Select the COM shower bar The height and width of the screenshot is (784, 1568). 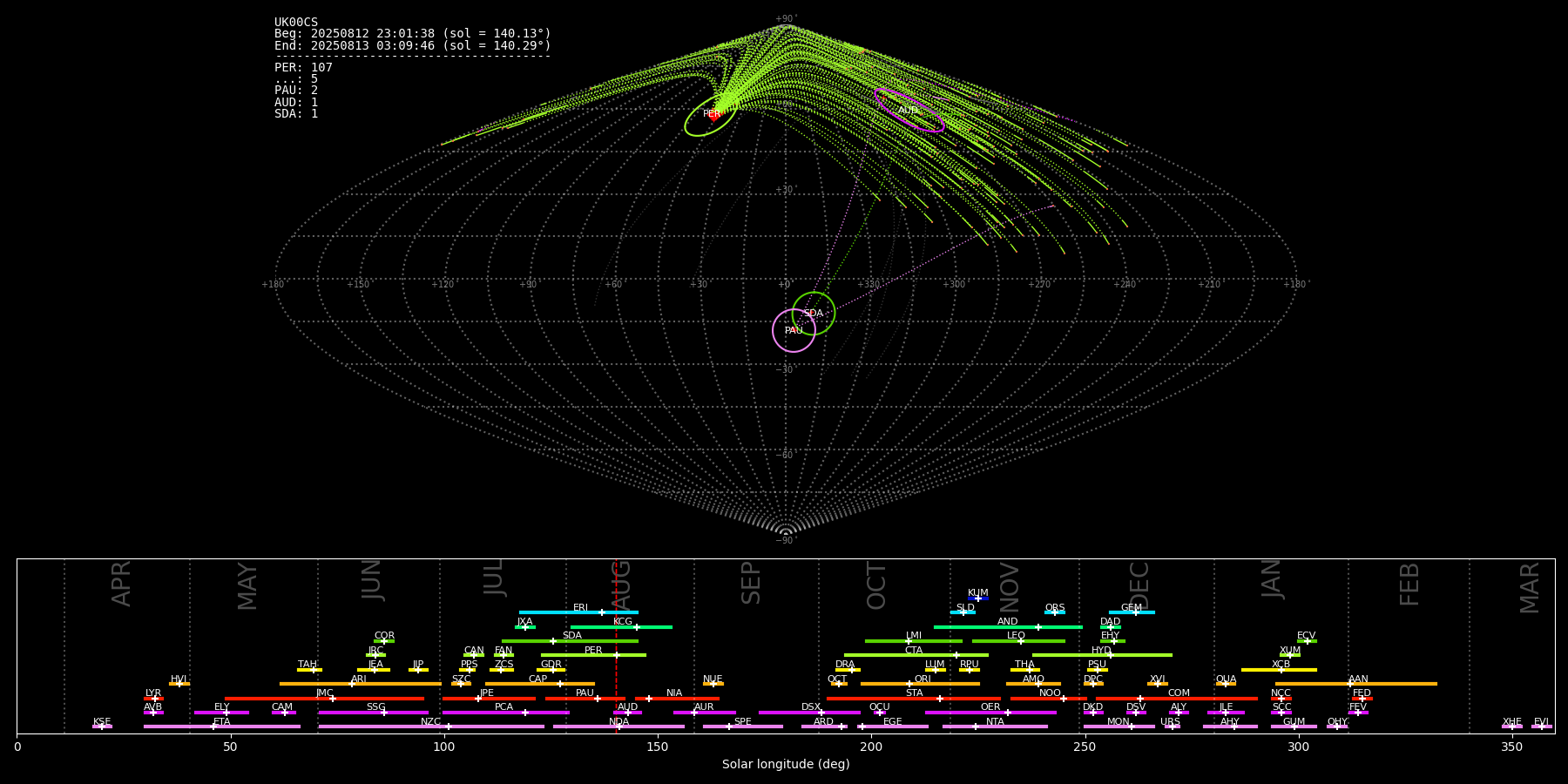pos(1177,699)
